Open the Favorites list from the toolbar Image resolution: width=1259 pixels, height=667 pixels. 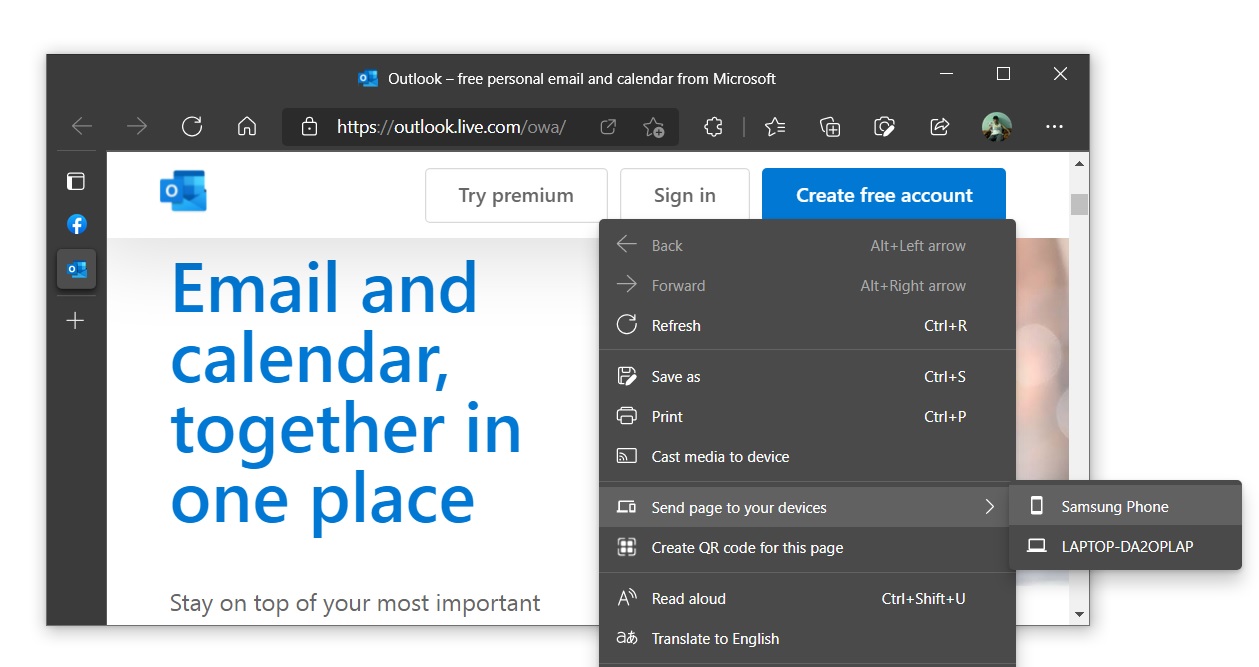775,126
